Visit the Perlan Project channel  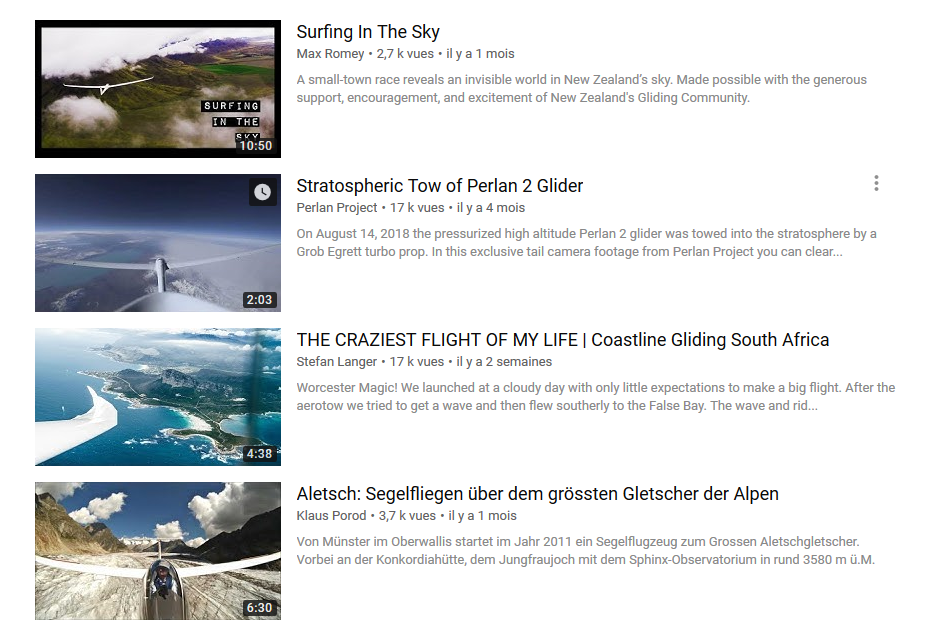pyautogui.click(x=337, y=208)
